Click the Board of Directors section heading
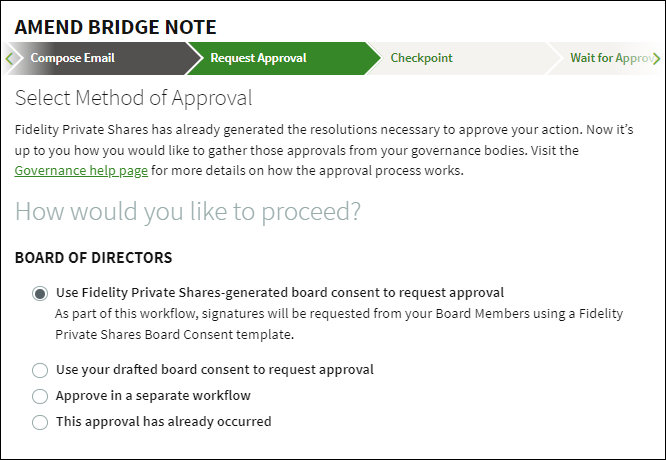 pyautogui.click(x=93, y=258)
